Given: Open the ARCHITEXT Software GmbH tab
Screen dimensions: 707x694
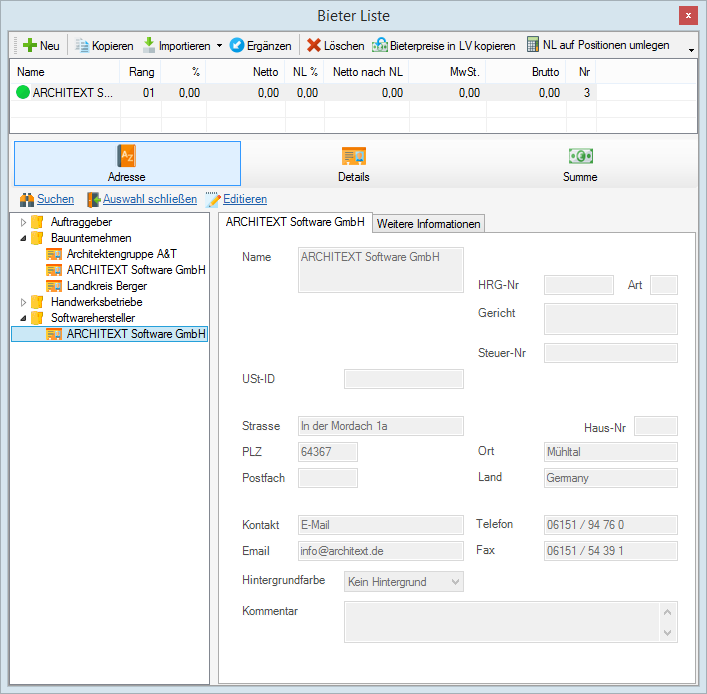Looking at the screenshot, I should pyautogui.click(x=295, y=222).
